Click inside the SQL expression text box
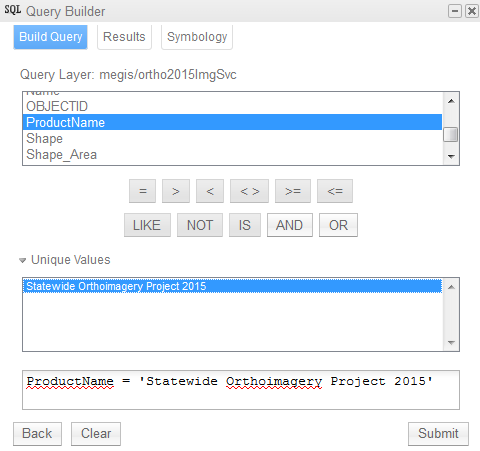This screenshot has width=480, height=451. coord(241,390)
